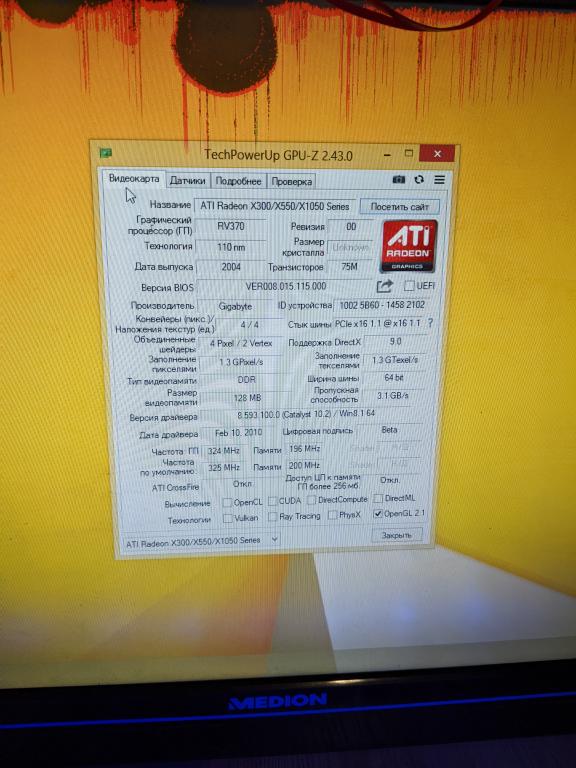
Task: Minimize the GPU-Z window
Action: [387, 154]
